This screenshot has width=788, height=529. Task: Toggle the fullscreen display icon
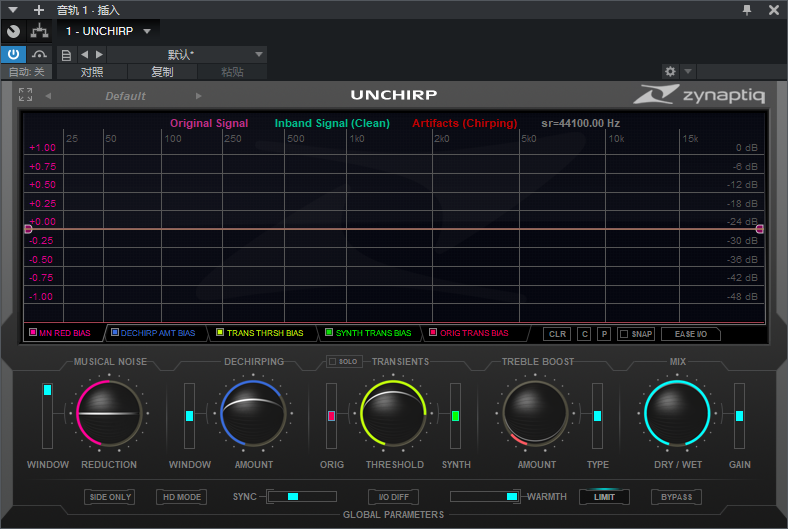tap(25, 94)
